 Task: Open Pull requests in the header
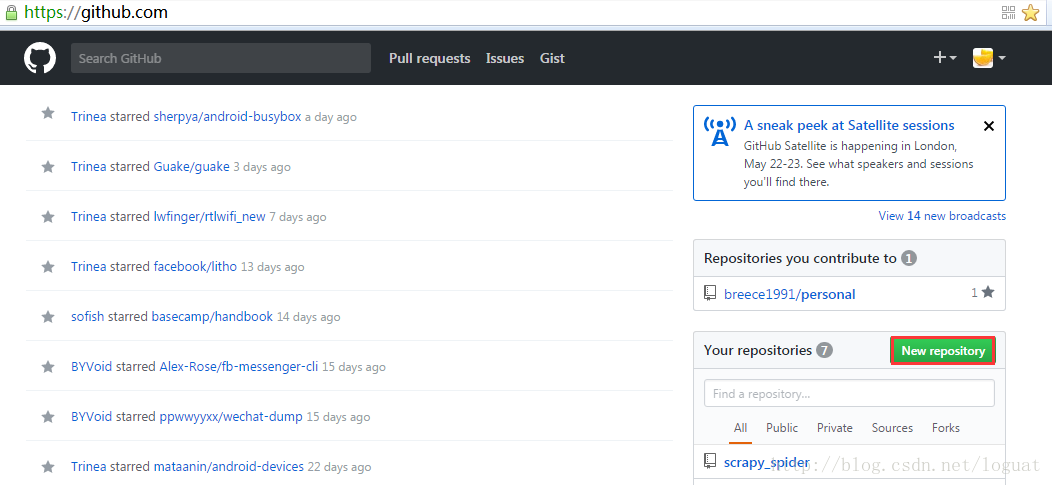429,58
